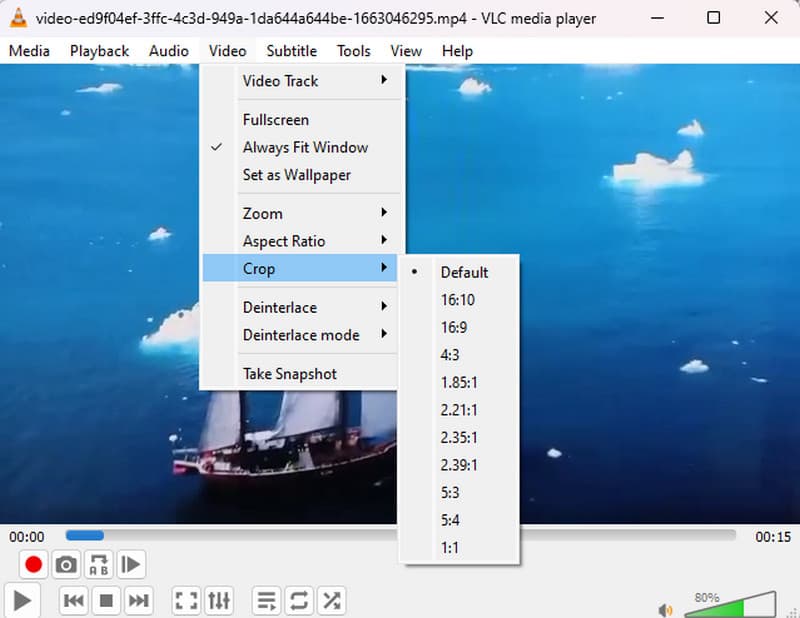Viewport: 800px width, 618px height.
Task: Select 1:1 crop ratio
Action: (x=459, y=548)
